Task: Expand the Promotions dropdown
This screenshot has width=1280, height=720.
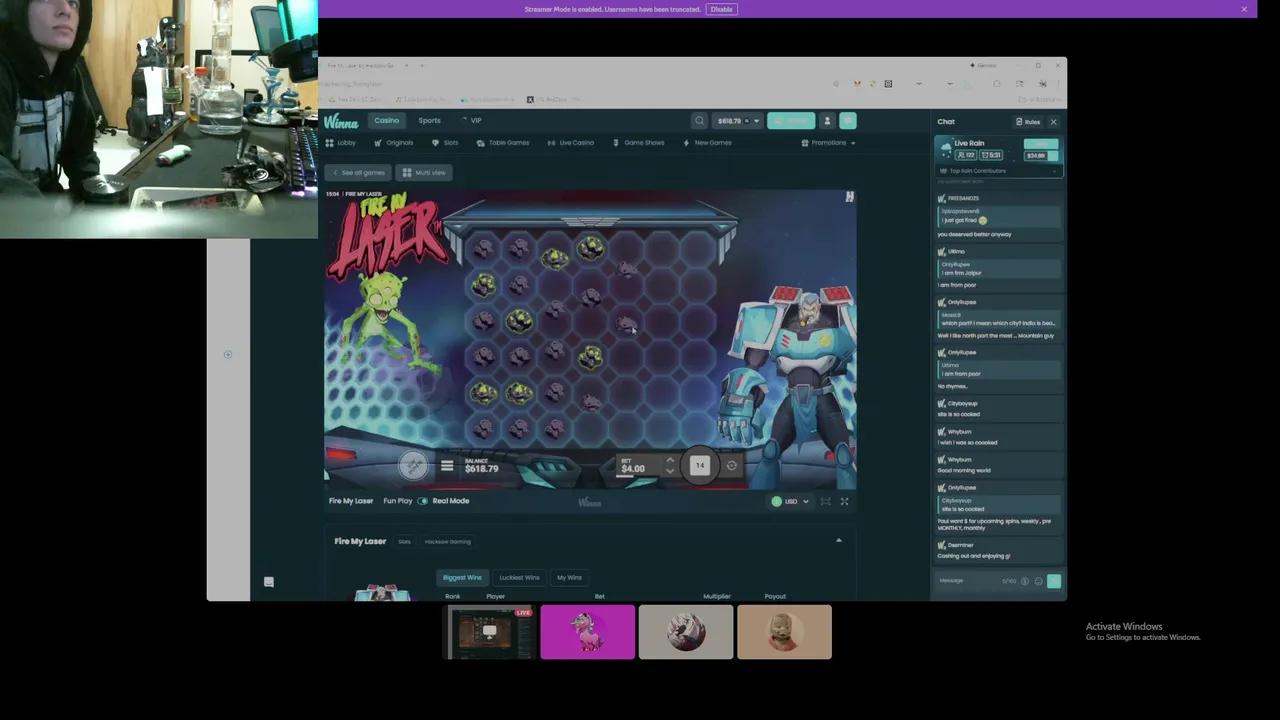Action: [x=828, y=143]
